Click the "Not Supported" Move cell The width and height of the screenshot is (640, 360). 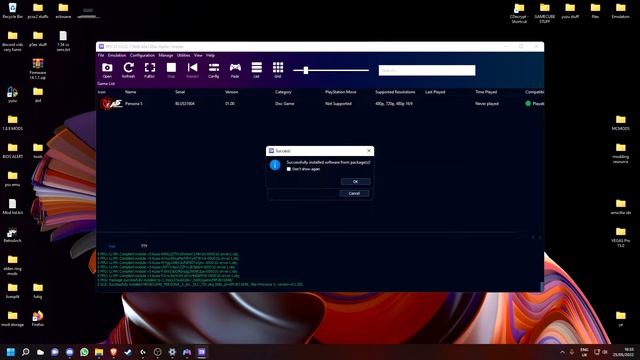coord(338,104)
